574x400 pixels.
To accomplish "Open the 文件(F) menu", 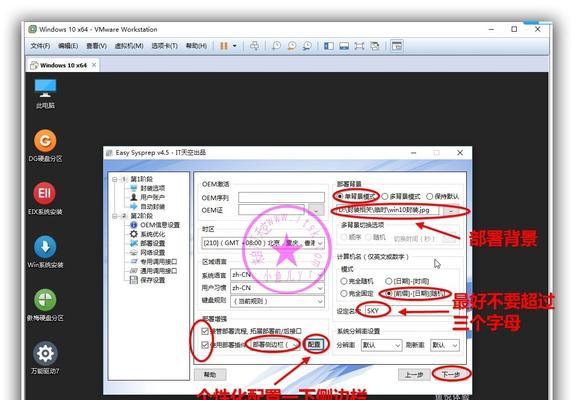I will 40,46.
